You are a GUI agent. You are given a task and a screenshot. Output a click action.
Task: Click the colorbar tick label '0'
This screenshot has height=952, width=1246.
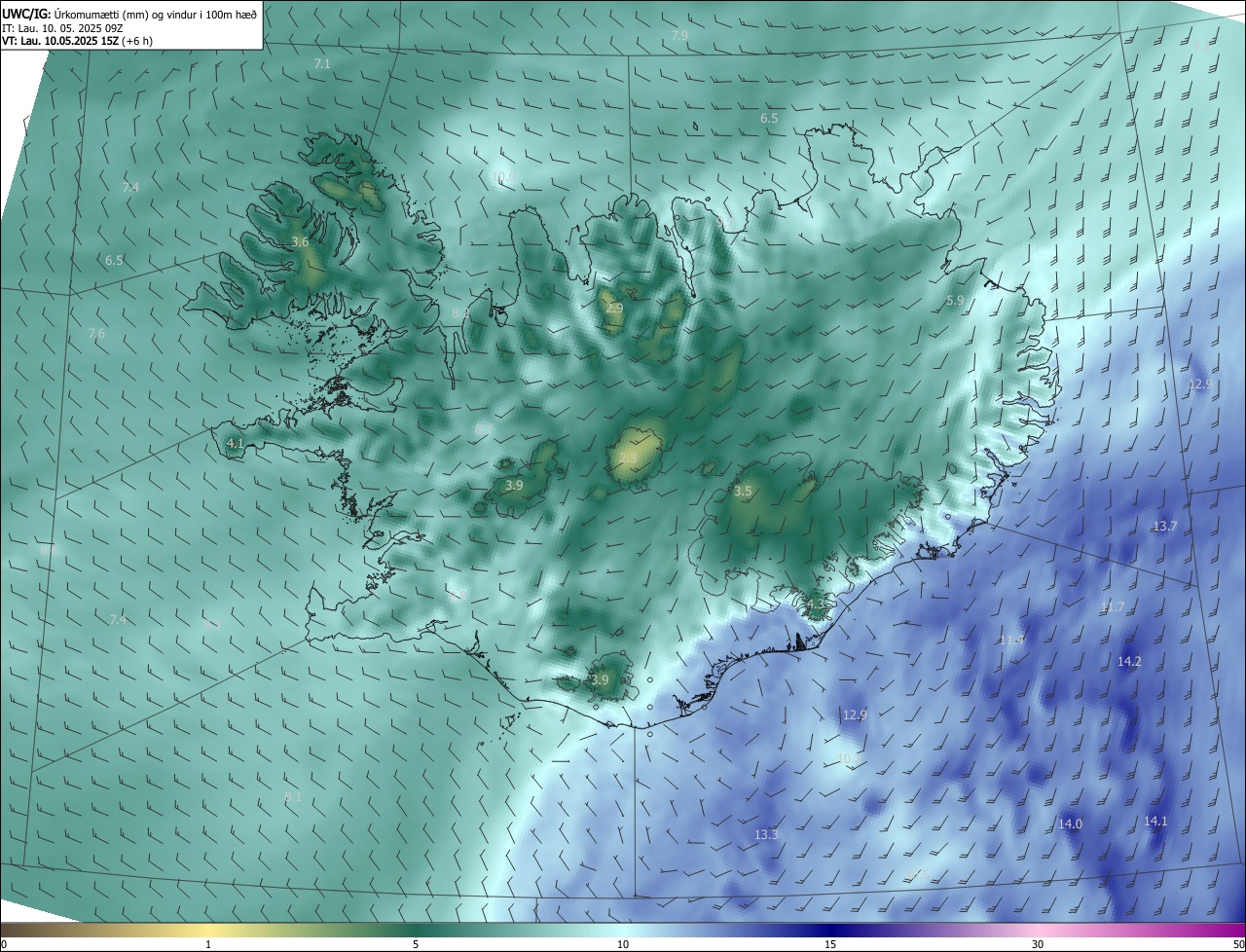pyautogui.click(x=4, y=944)
